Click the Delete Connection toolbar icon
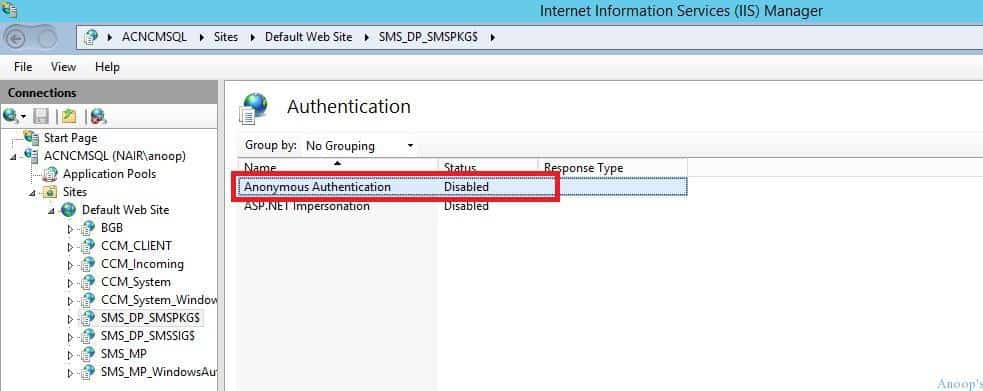The image size is (983, 391). [x=98, y=116]
